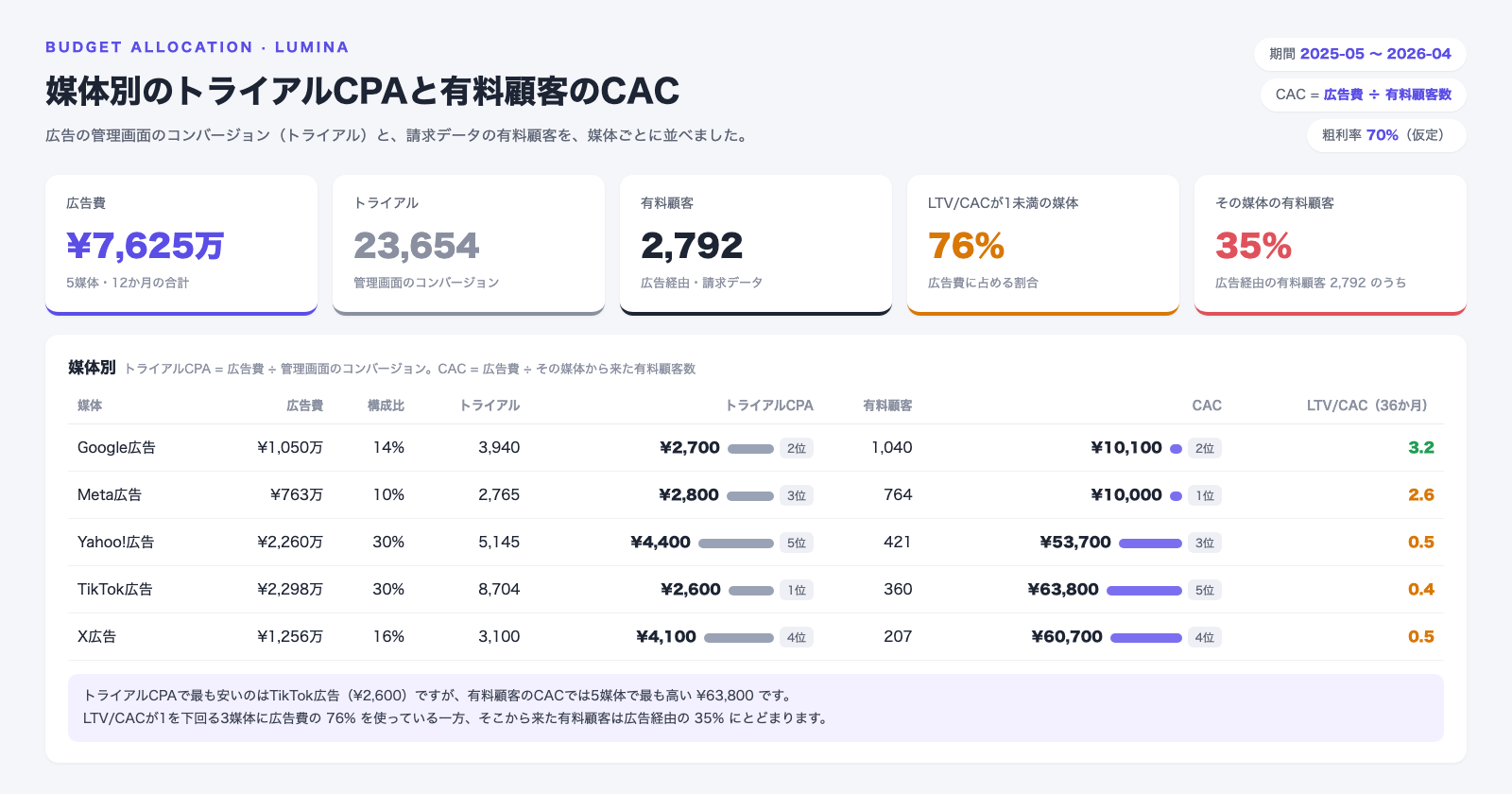Image resolution: width=1512 pixels, height=794 pixels.
Task: Click the 構成比 column header
Action: tap(386, 406)
